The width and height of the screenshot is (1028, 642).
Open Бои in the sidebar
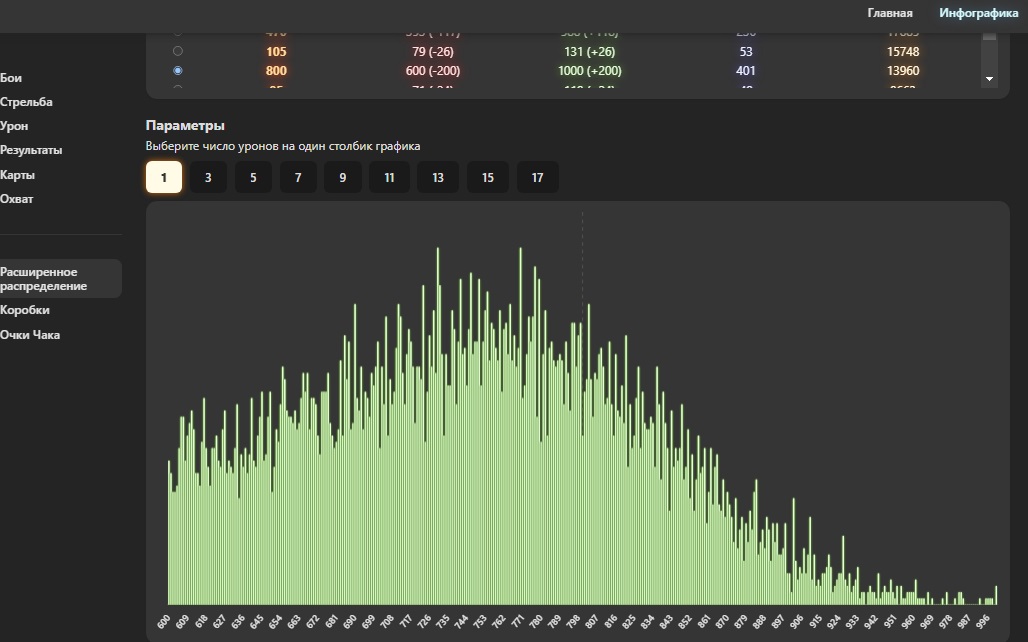coord(11,78)
